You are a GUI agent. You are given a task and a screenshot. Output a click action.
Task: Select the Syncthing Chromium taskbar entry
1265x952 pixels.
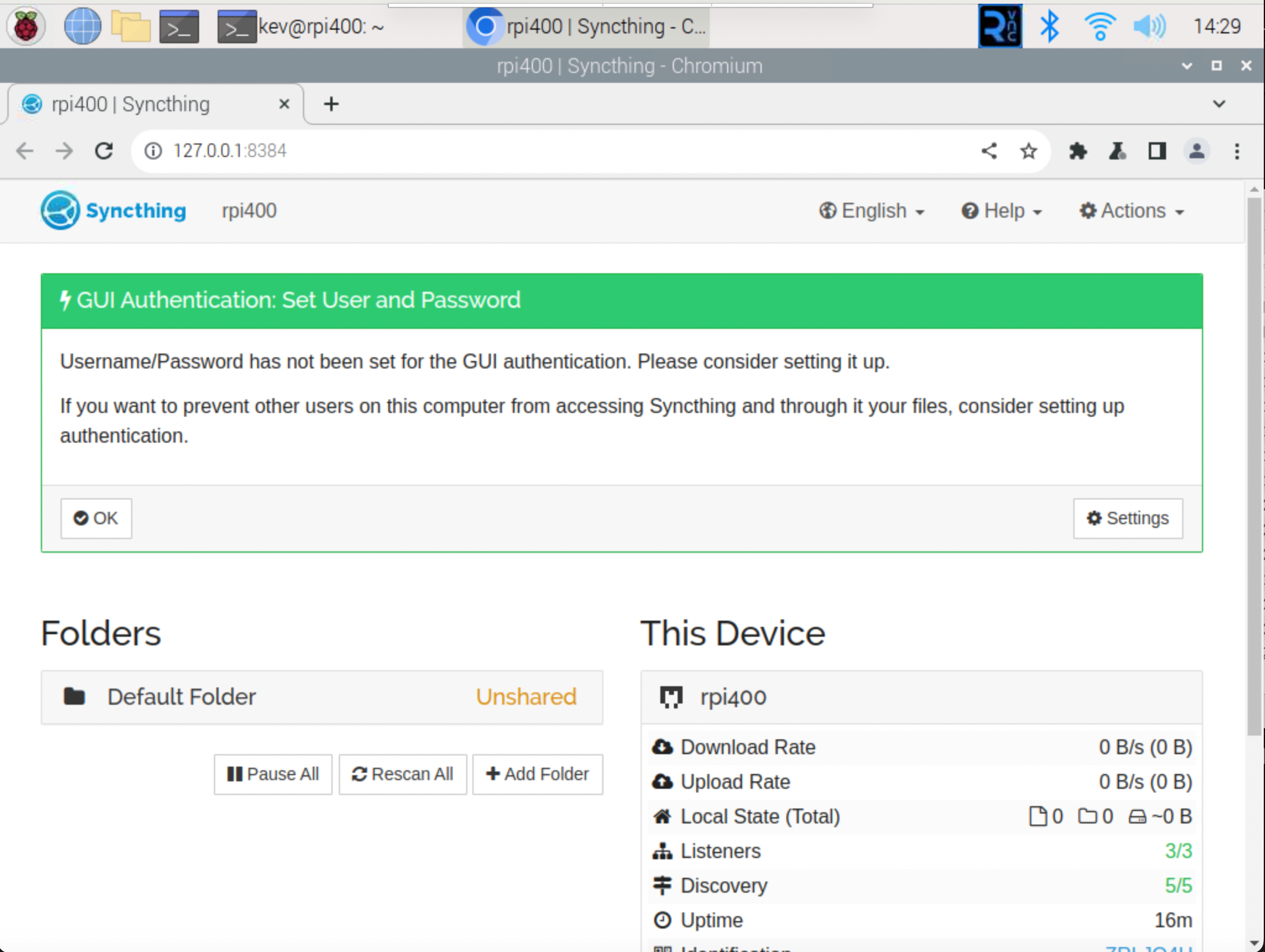click(x=586, y=27)
